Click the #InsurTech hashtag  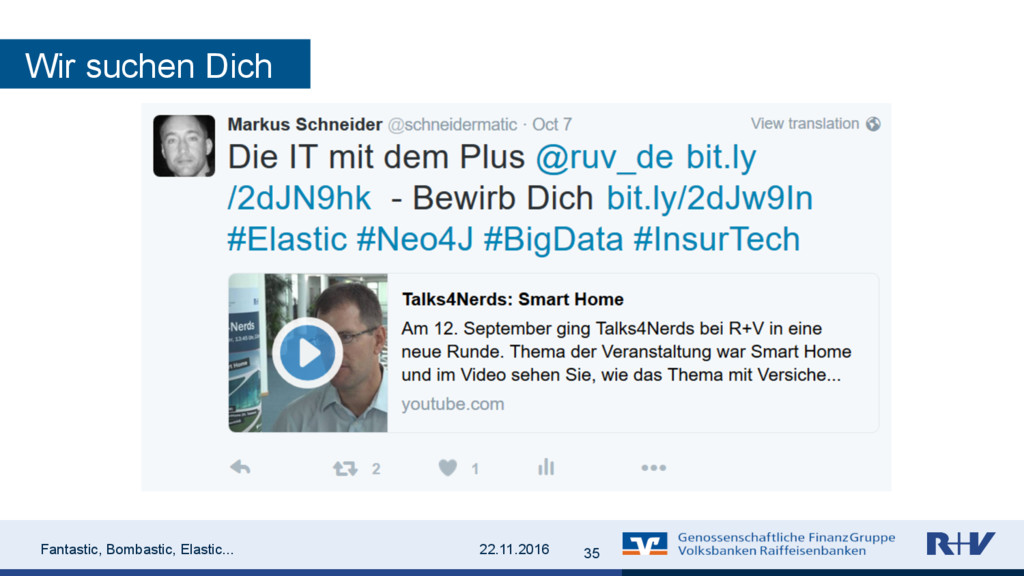[716, 239]
